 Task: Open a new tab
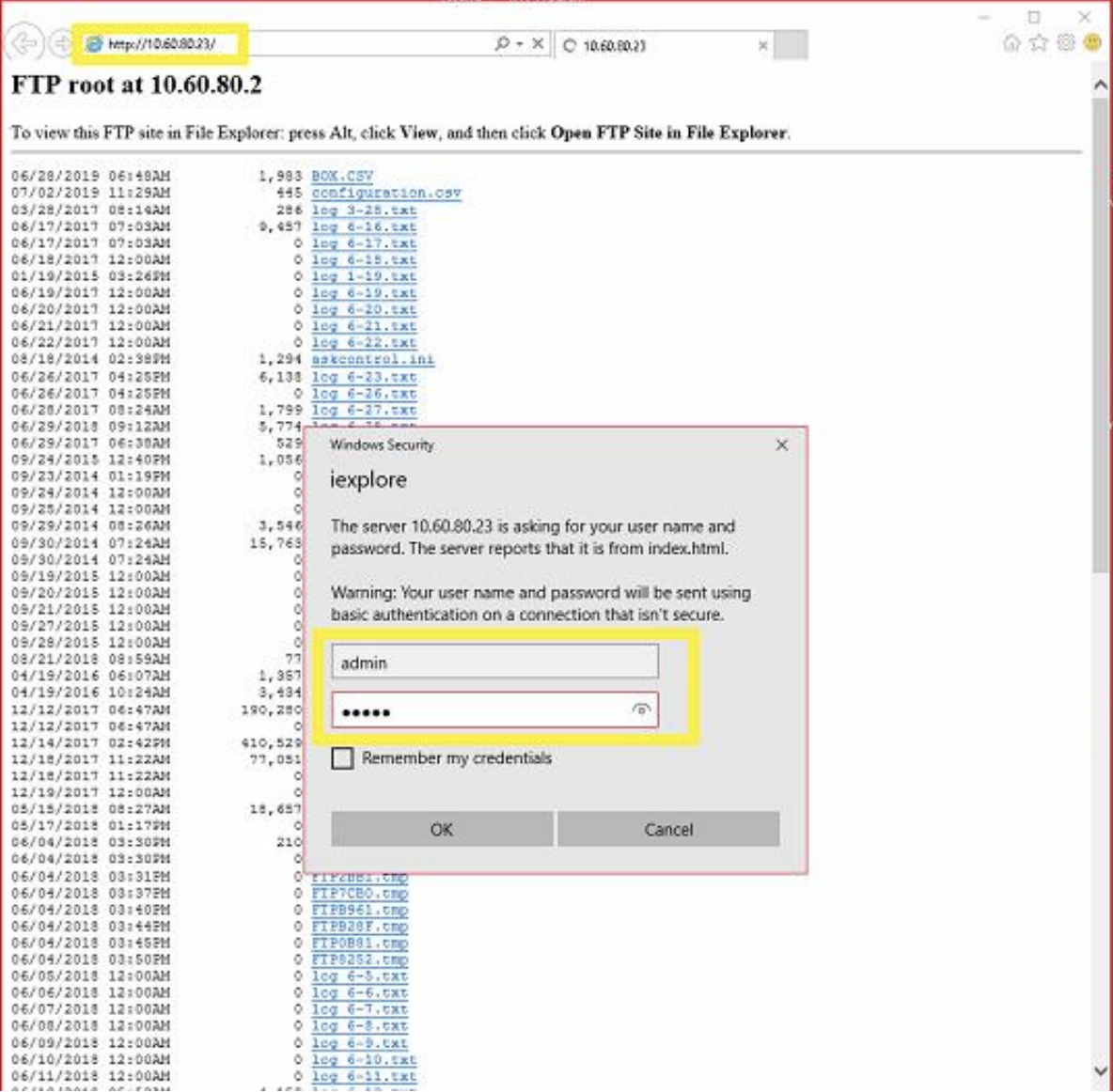tap(792, 45)
